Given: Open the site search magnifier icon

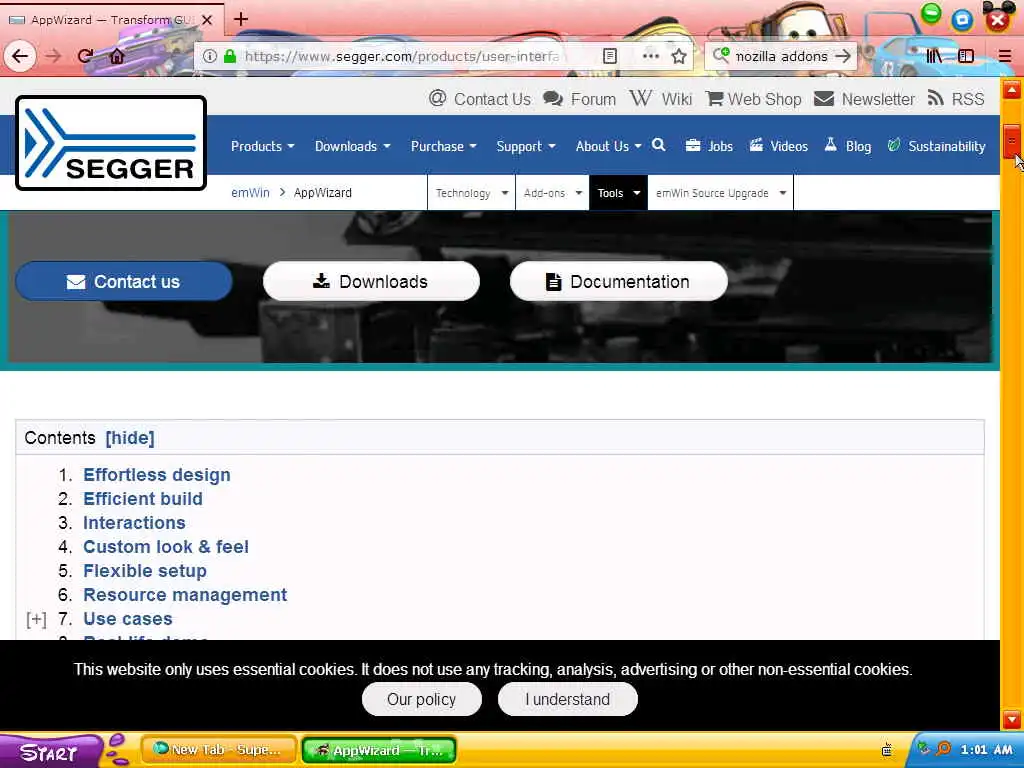Looking at the screenshot, I should pos(659,145).
